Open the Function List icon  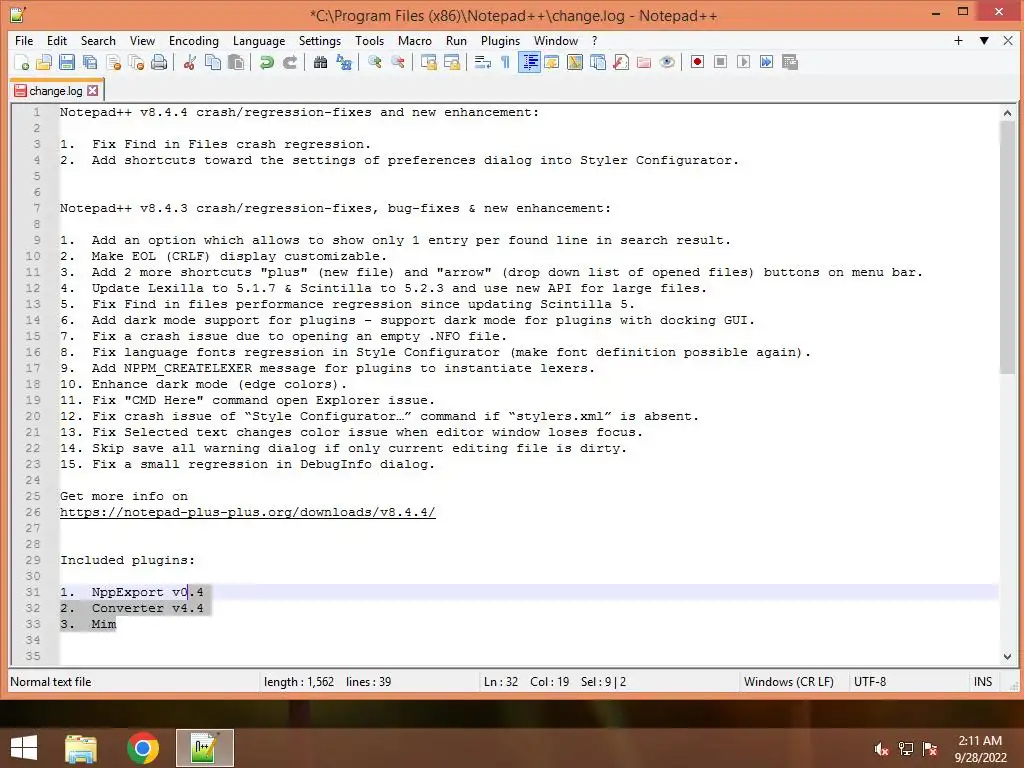click(621, 63)
